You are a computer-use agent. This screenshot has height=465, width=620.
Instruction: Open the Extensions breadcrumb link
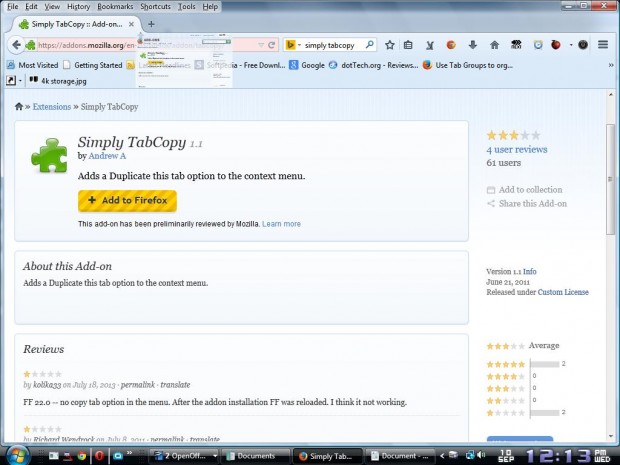tap(52, 106)
